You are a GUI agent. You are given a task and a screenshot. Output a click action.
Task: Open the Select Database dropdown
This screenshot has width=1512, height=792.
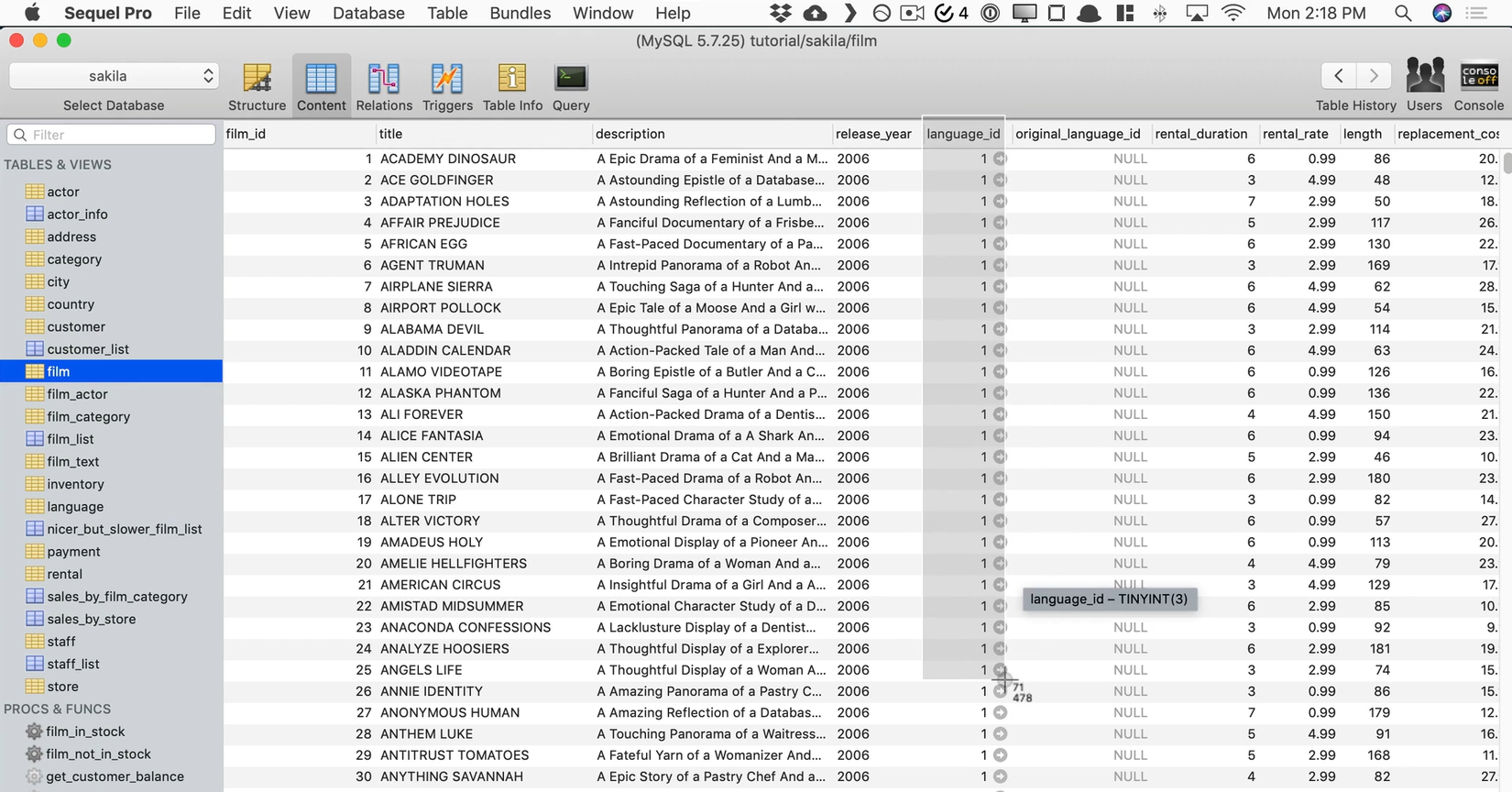114,76
